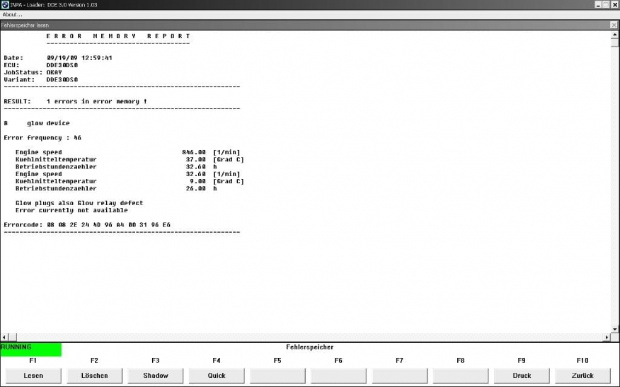Click the F1 Lesen button
The height and width of the screenshot is (387, 620).
[x=33, y=376]
